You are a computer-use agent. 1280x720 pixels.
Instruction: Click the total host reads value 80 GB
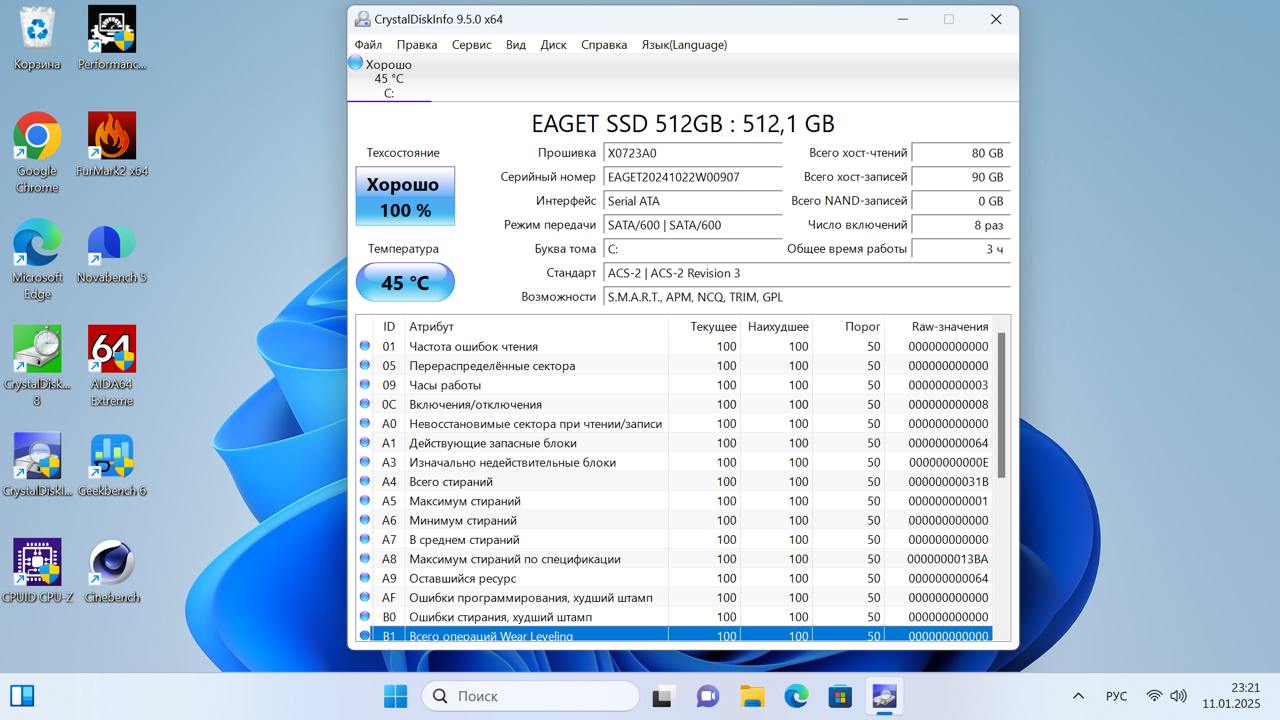[x=961, y=153]
